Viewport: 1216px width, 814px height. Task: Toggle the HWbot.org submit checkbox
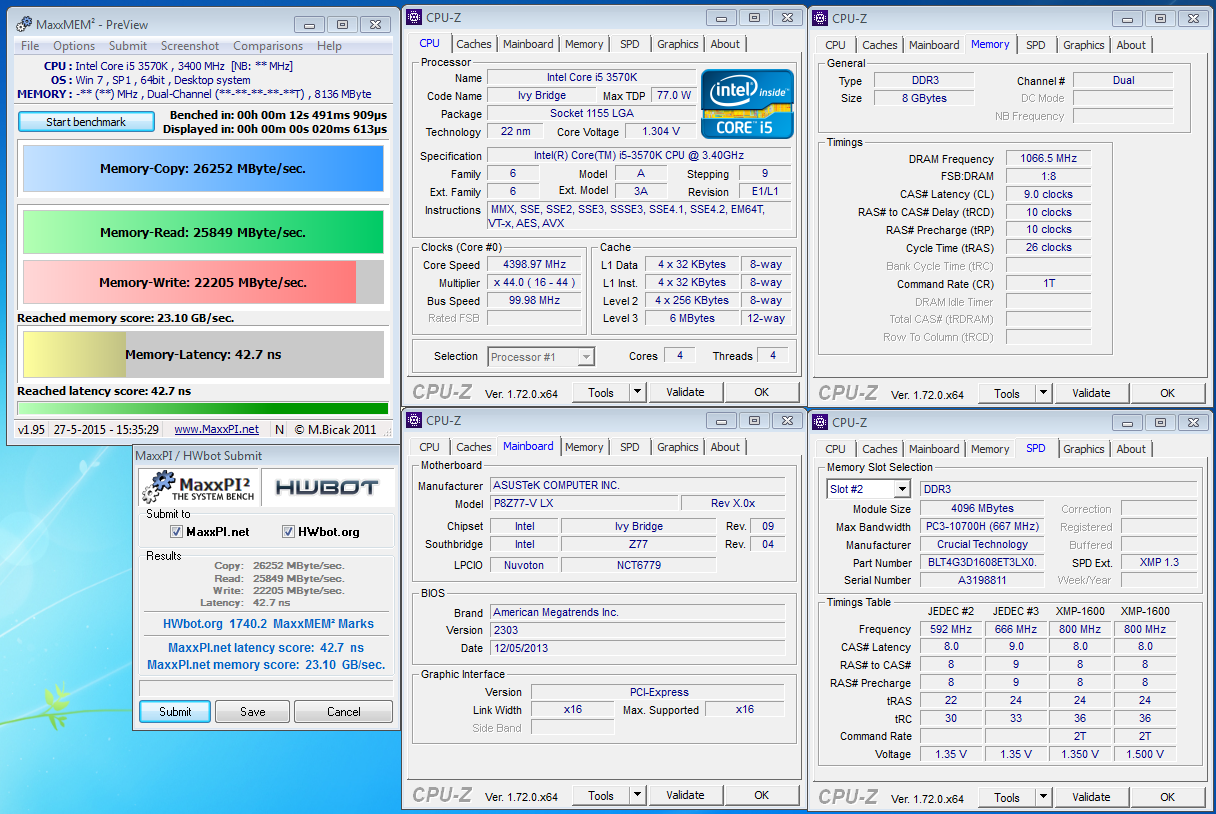point(289,532)
